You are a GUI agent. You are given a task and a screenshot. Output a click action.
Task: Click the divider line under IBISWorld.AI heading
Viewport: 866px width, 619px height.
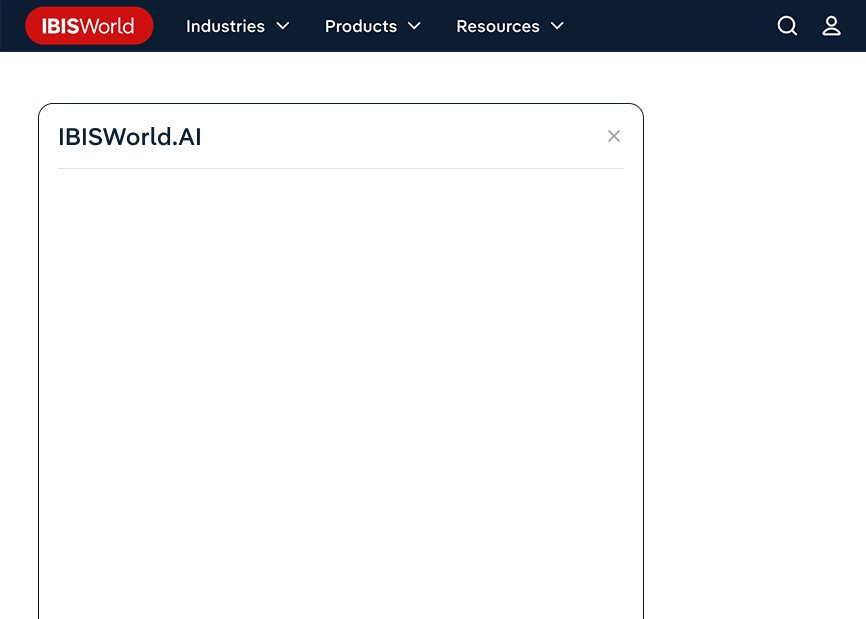click(340, 168)
